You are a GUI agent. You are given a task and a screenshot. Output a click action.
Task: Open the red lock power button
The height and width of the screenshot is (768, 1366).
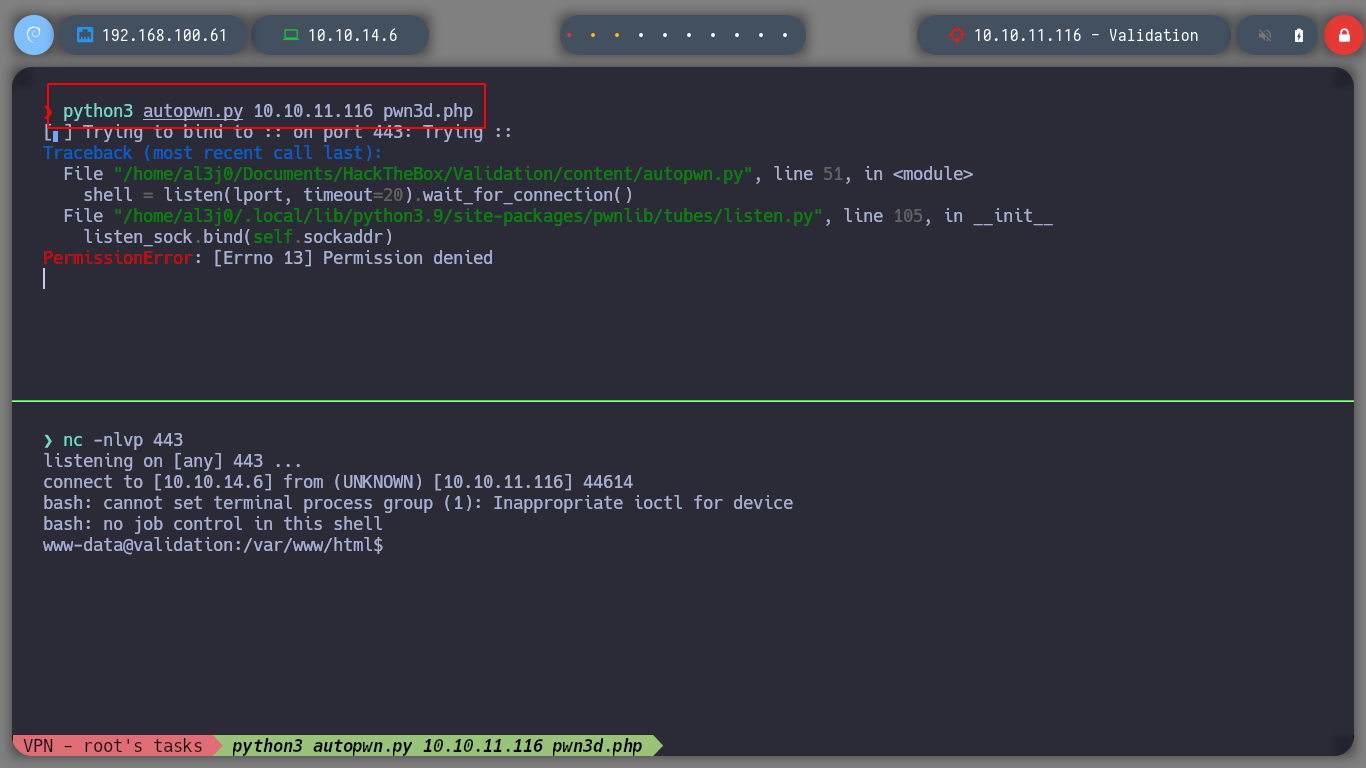(1343, 35)
